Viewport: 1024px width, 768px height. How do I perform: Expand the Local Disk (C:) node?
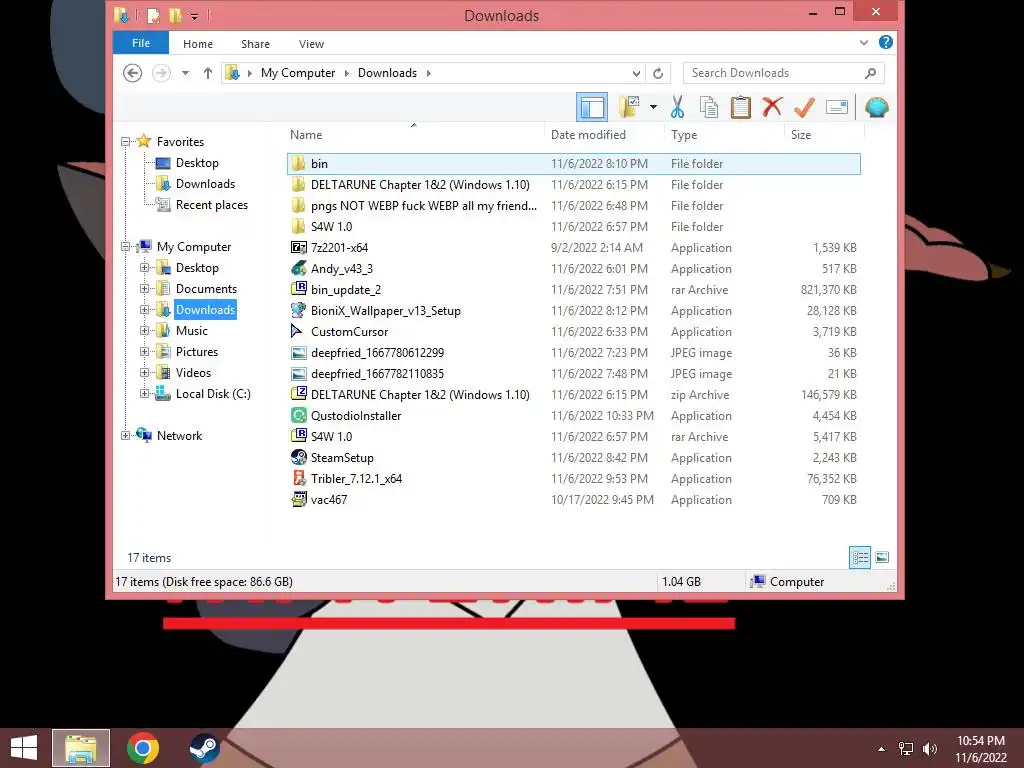click(144, 394)
